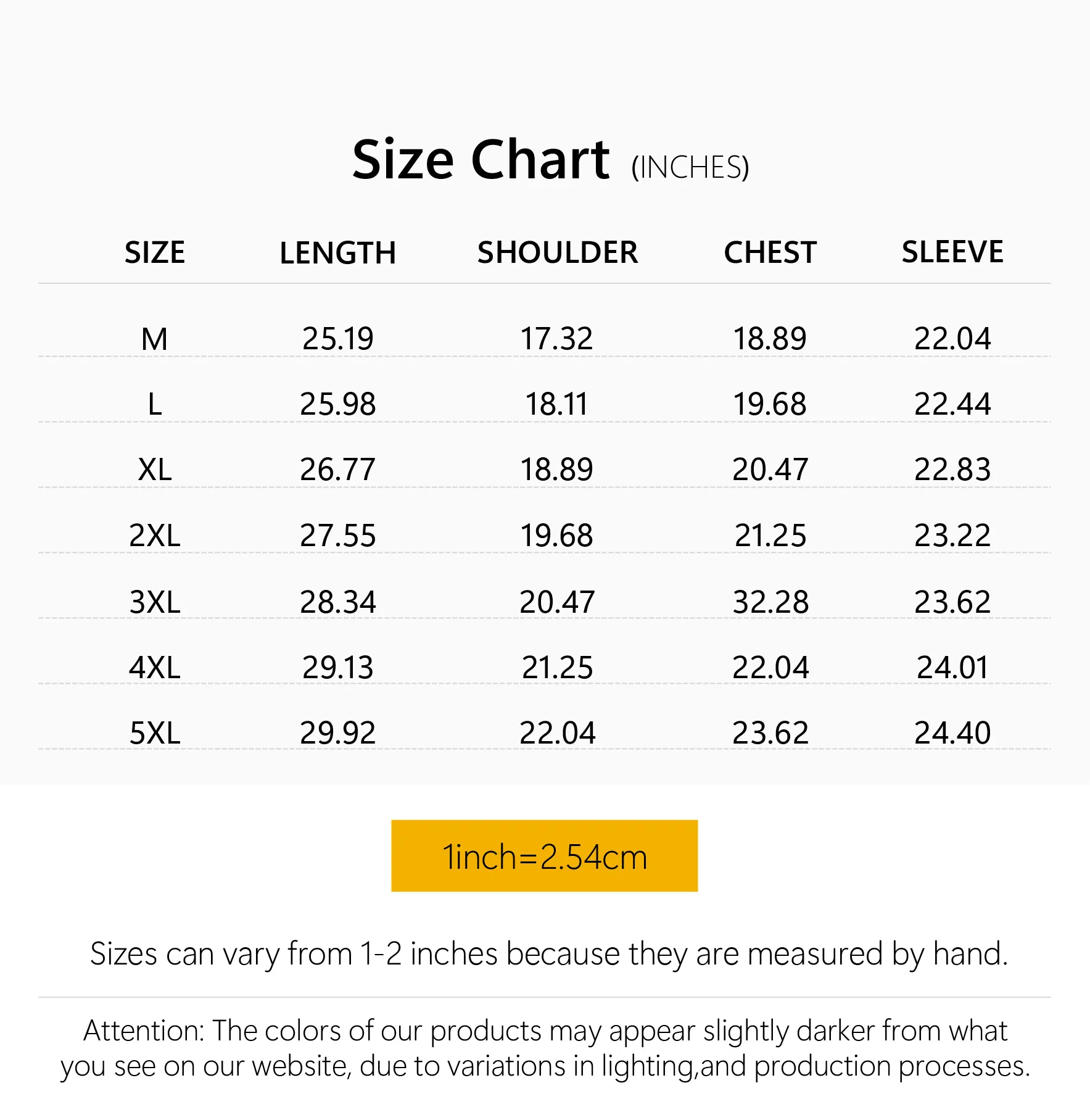Click the 4XL sleeve value 24.01
The width and height of the screenshot is (1090, 1120).
pyautogui.click(x=952, y=667)
